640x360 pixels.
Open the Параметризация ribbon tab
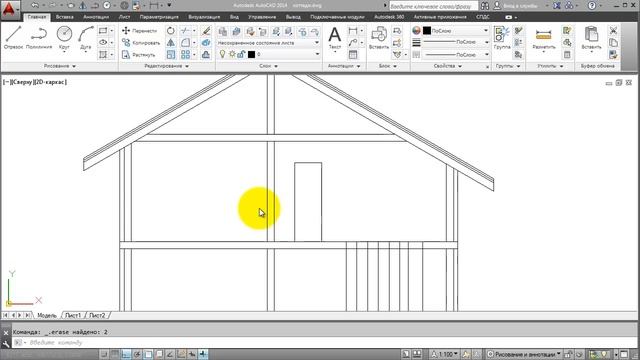point(159,17)
